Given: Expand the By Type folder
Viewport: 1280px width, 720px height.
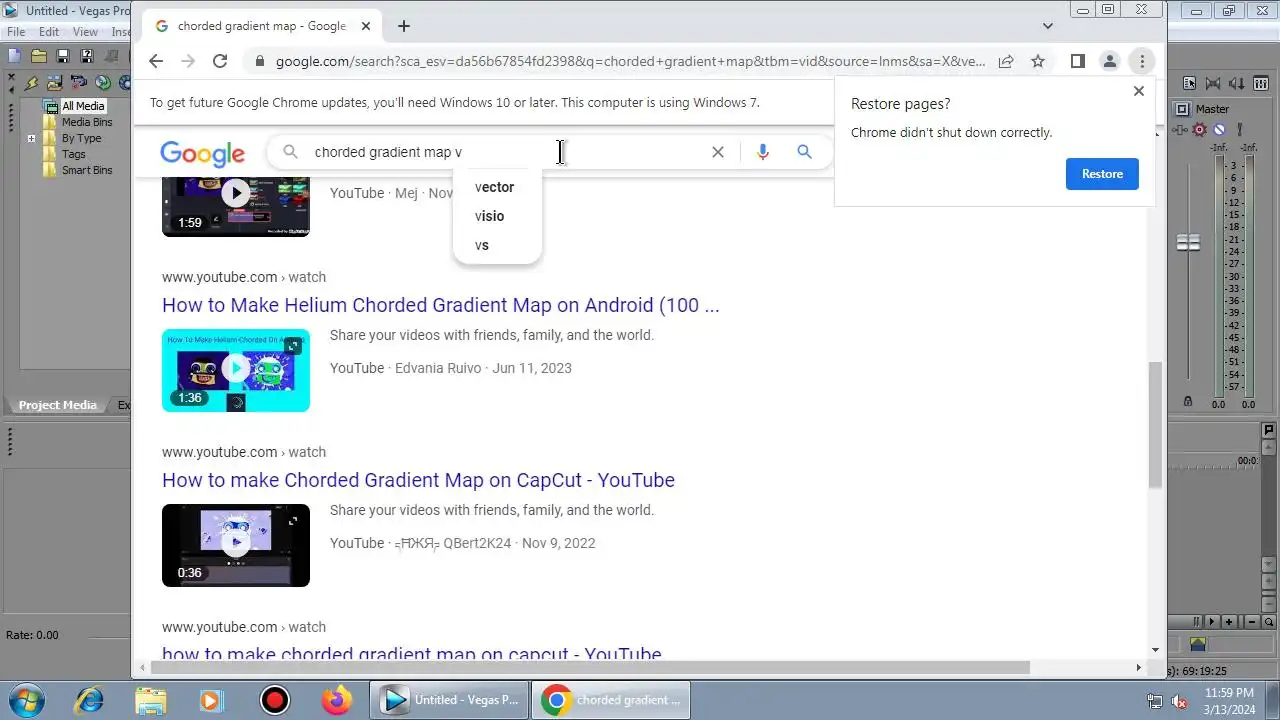Looking at the screenshot, I should point(31,138).
